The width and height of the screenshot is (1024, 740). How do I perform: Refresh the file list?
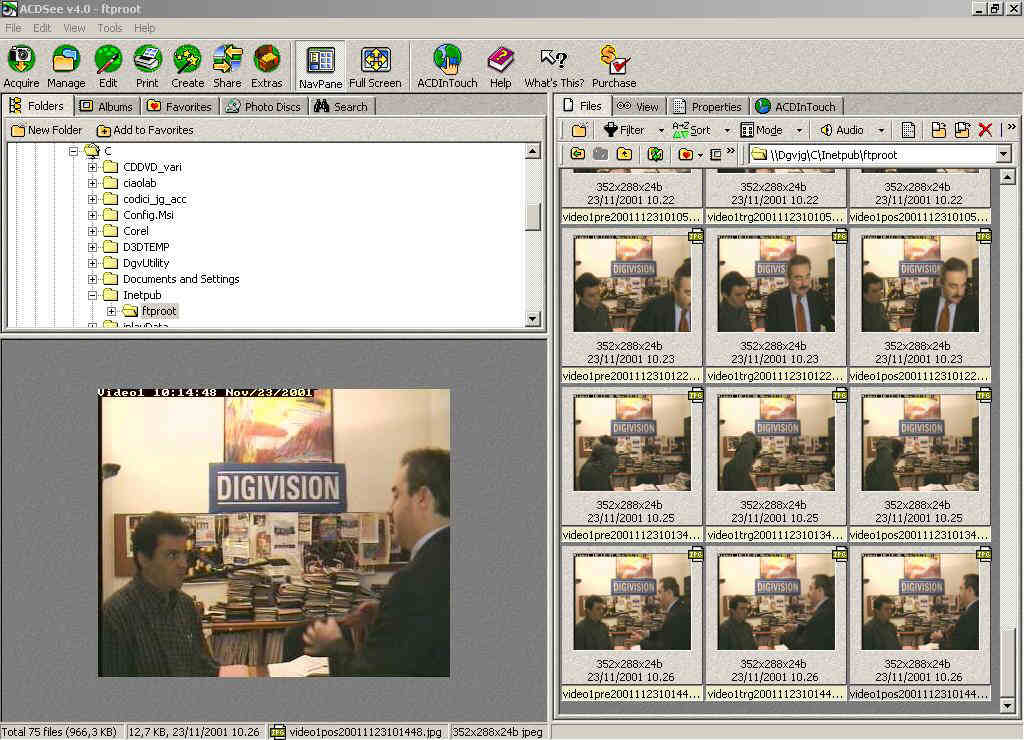pos(655,154)
